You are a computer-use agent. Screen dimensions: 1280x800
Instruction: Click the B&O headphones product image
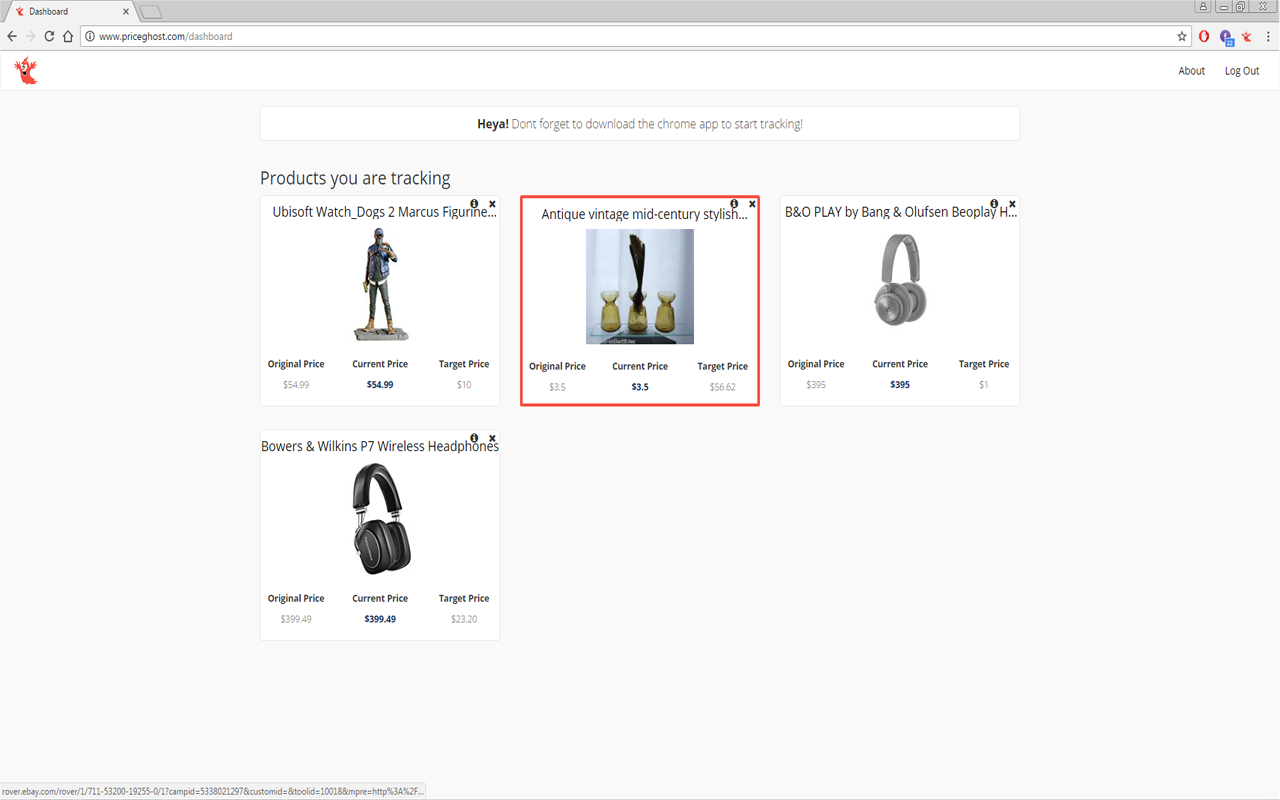900,280
